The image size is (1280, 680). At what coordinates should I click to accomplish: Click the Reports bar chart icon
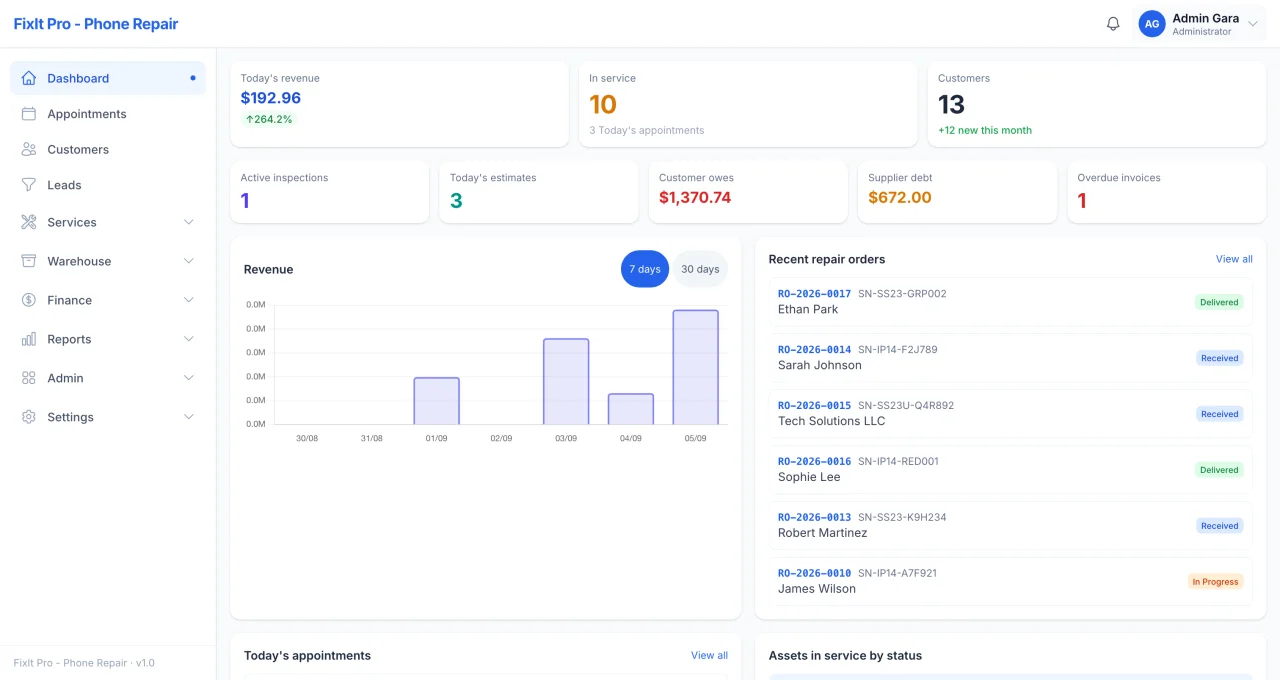click(x=29, y=339)
